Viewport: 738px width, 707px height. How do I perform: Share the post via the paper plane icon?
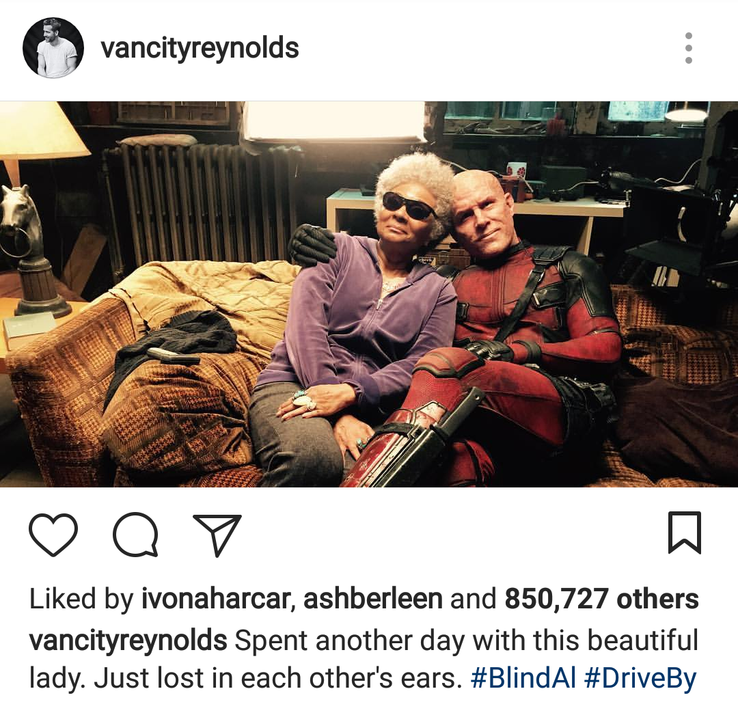point(217,535)
